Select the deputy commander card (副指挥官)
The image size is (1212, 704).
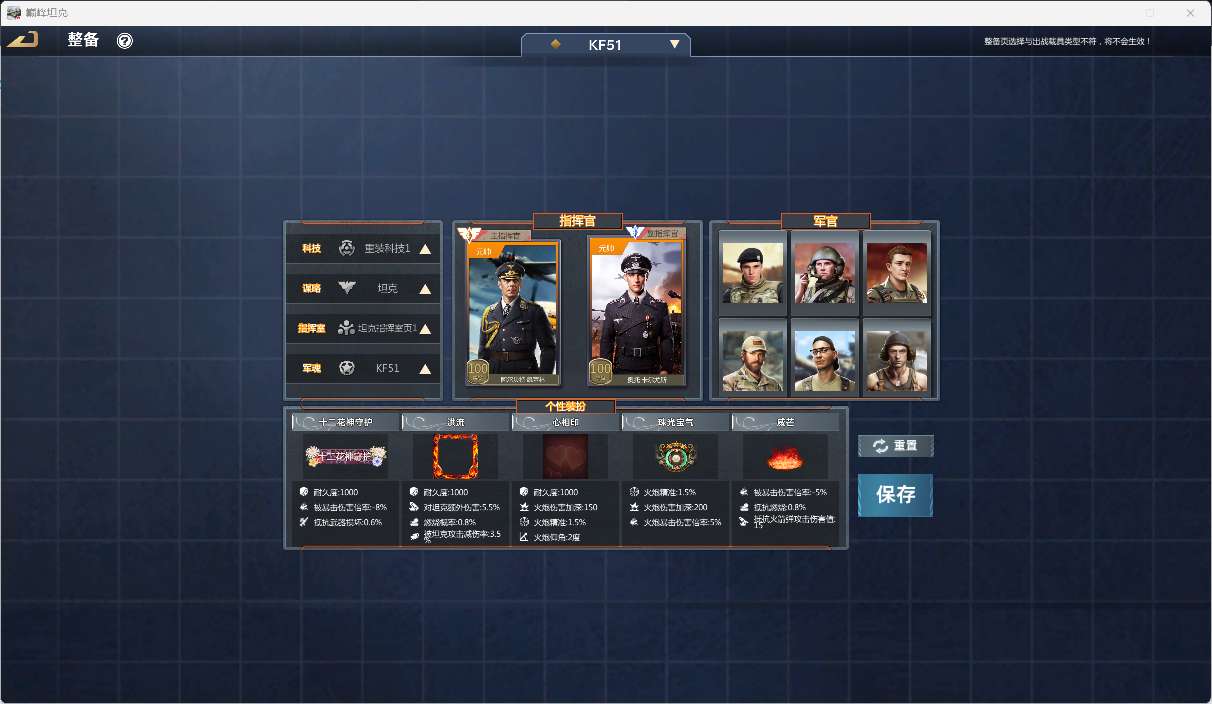[635, 313]
